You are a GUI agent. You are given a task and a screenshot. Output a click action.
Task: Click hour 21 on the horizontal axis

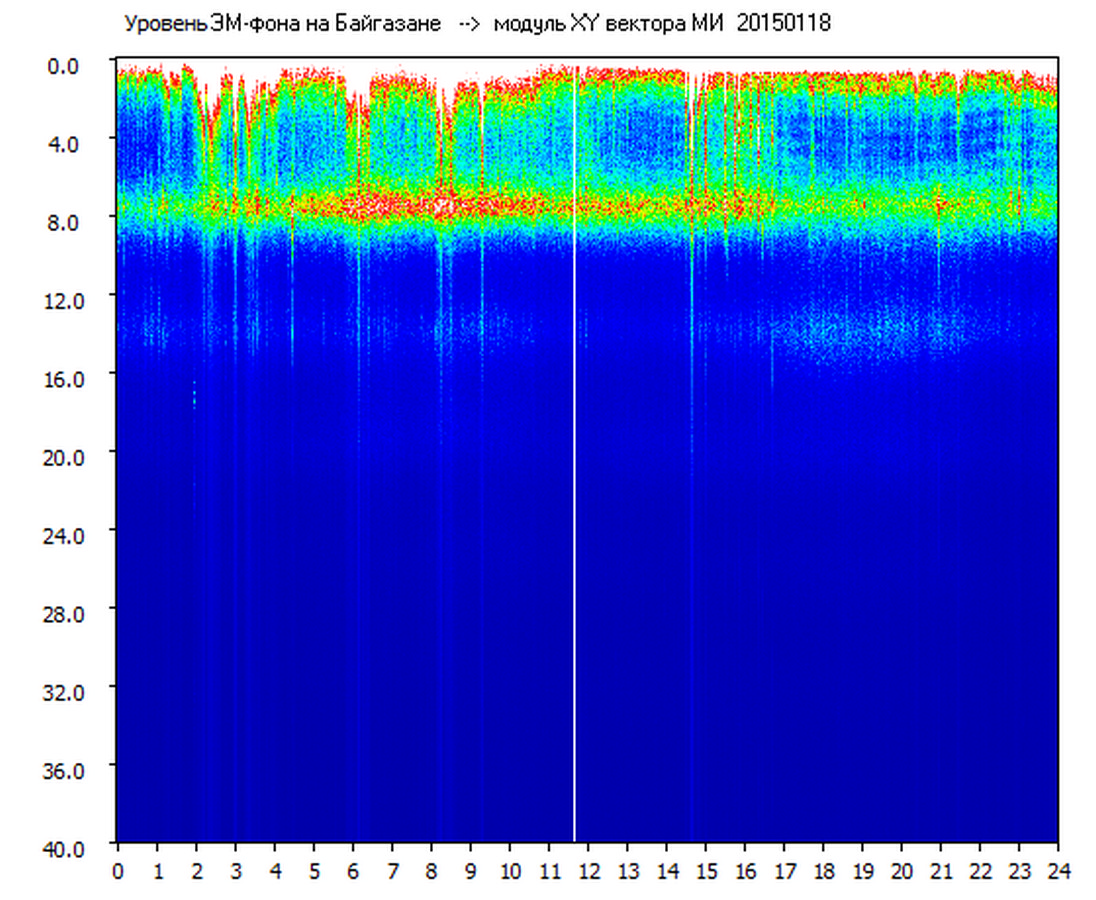tap(941, 871)
